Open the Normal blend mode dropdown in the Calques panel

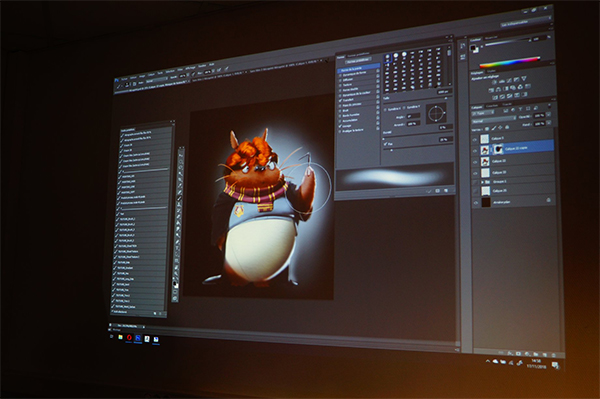tap(493, 121)
